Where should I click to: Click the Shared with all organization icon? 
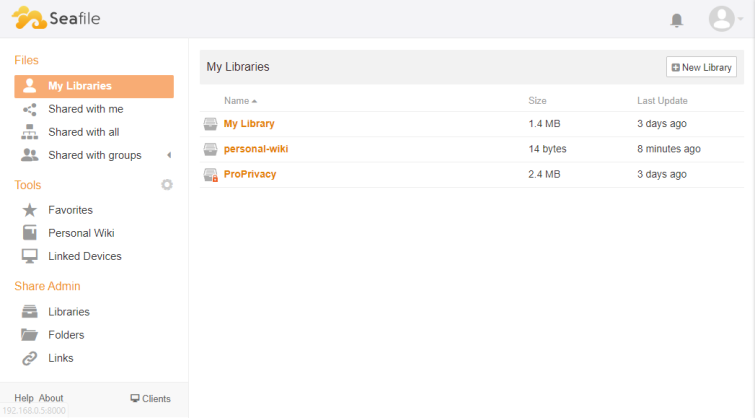(29, 132)
